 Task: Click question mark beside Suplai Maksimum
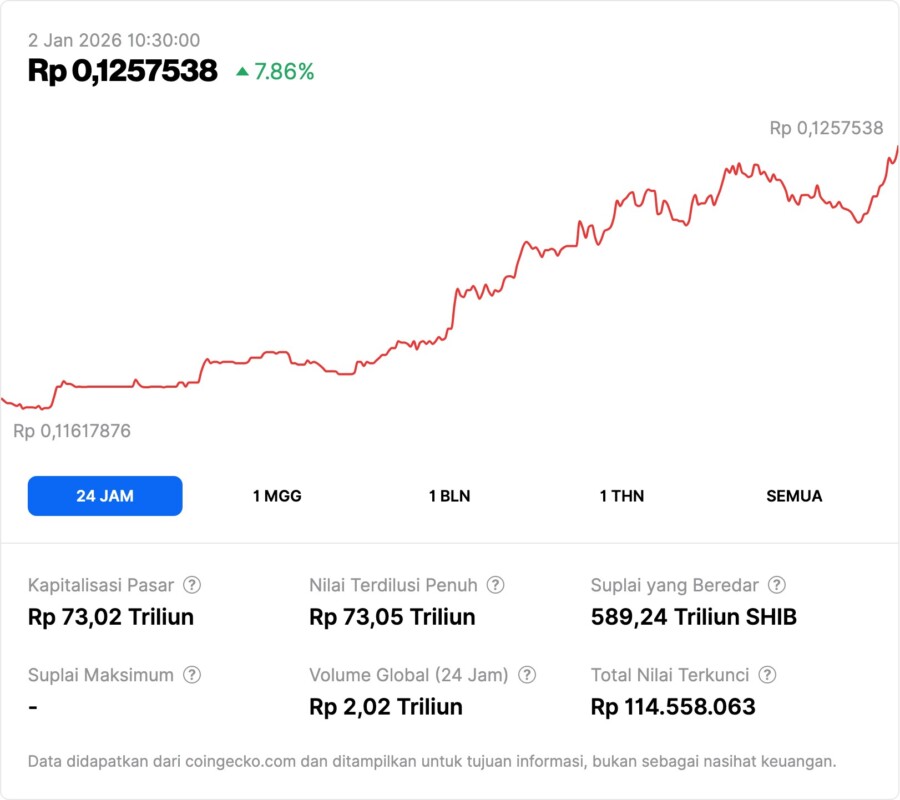click(x=192, y=675)
